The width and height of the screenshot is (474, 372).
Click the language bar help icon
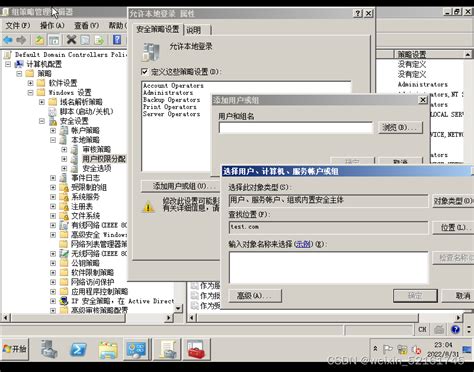tap(455, 329)
